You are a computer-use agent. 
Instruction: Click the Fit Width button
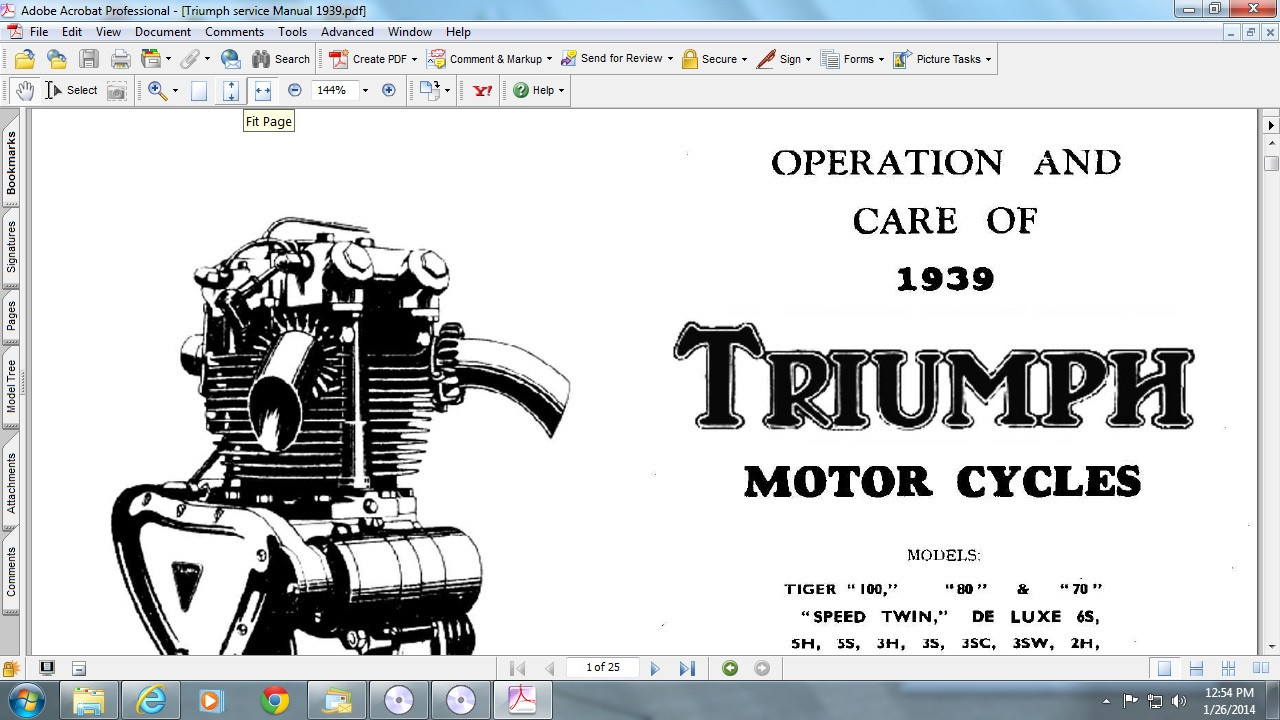(263, 90)
